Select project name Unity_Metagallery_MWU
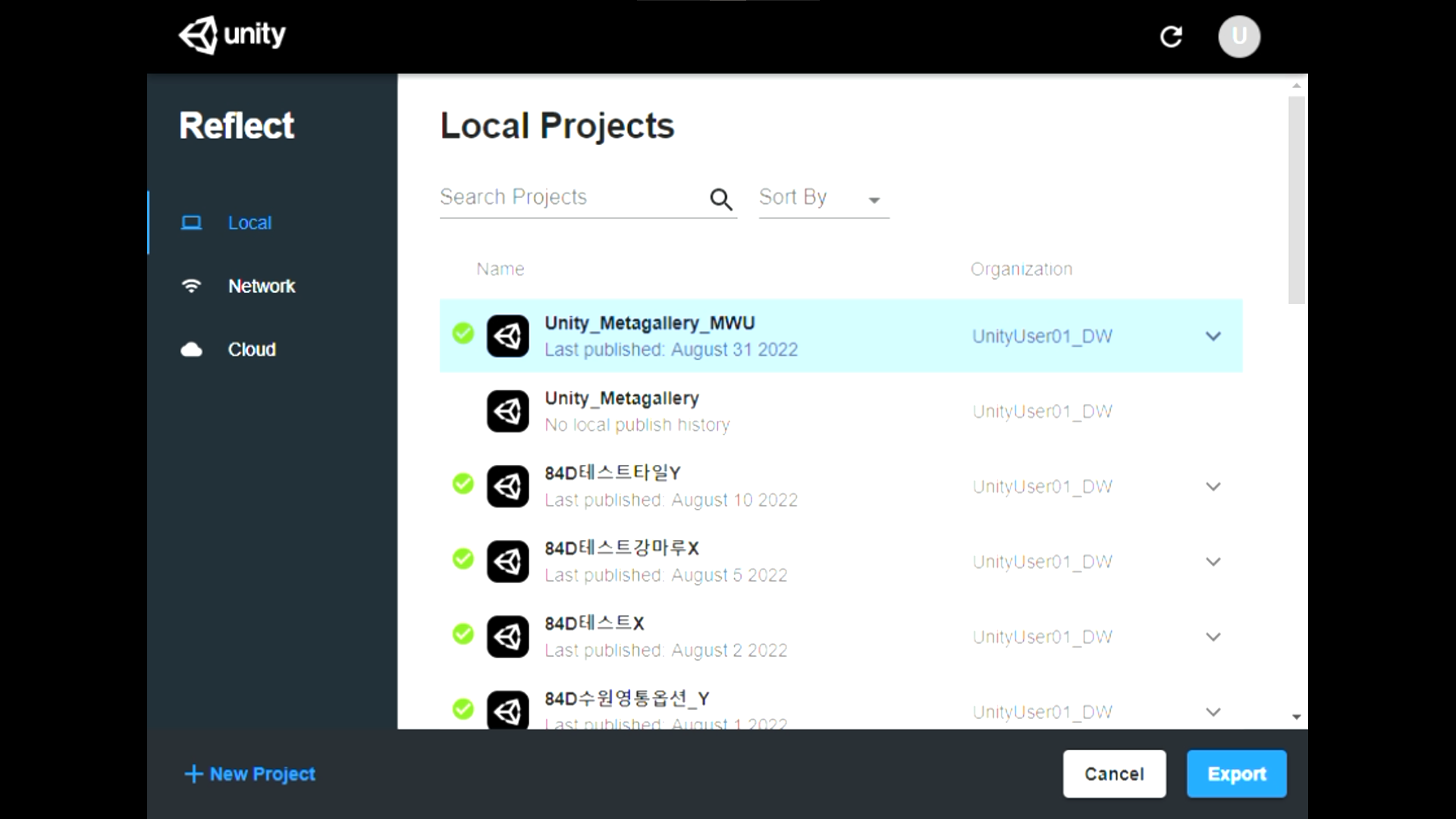The height and width of the screenshot is (819, 1456). click(650, 323)
